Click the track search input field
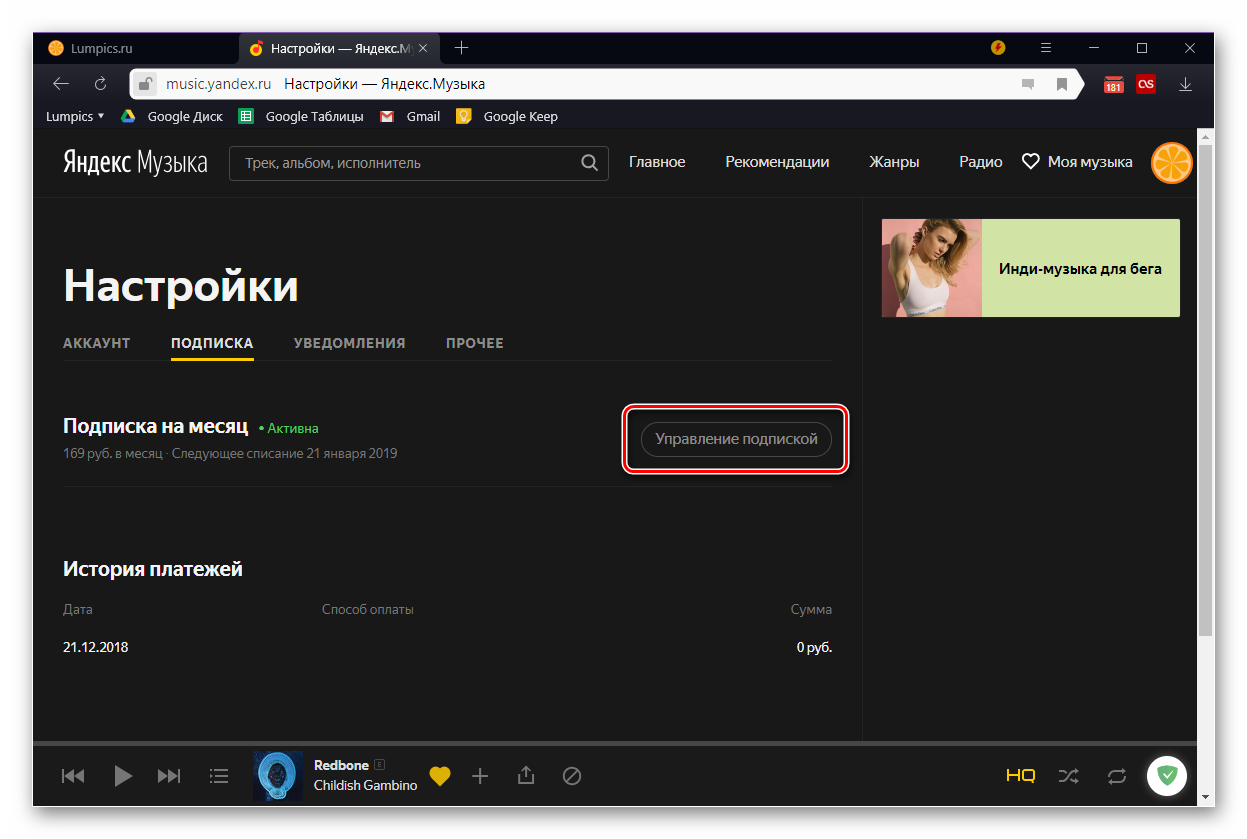This screenshot has width=1247, height=839. pos(405,163)
